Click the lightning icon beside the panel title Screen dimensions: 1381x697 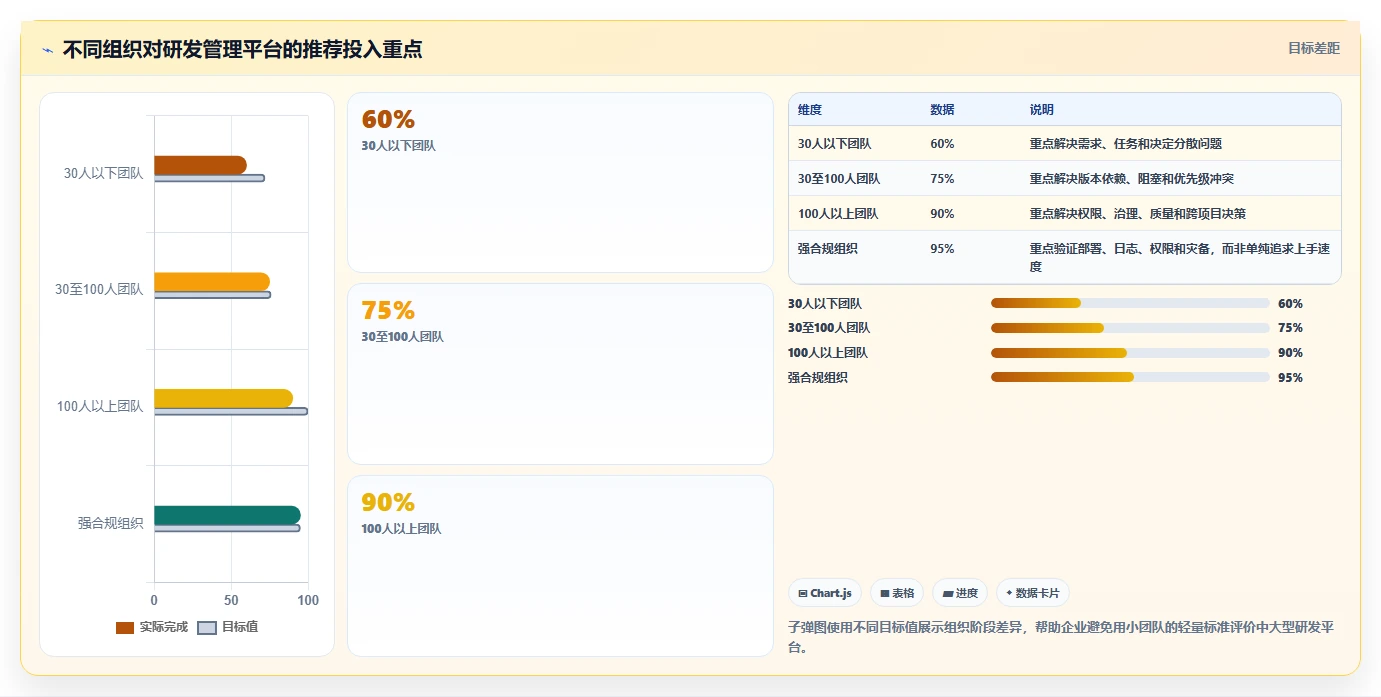(48, 49)
